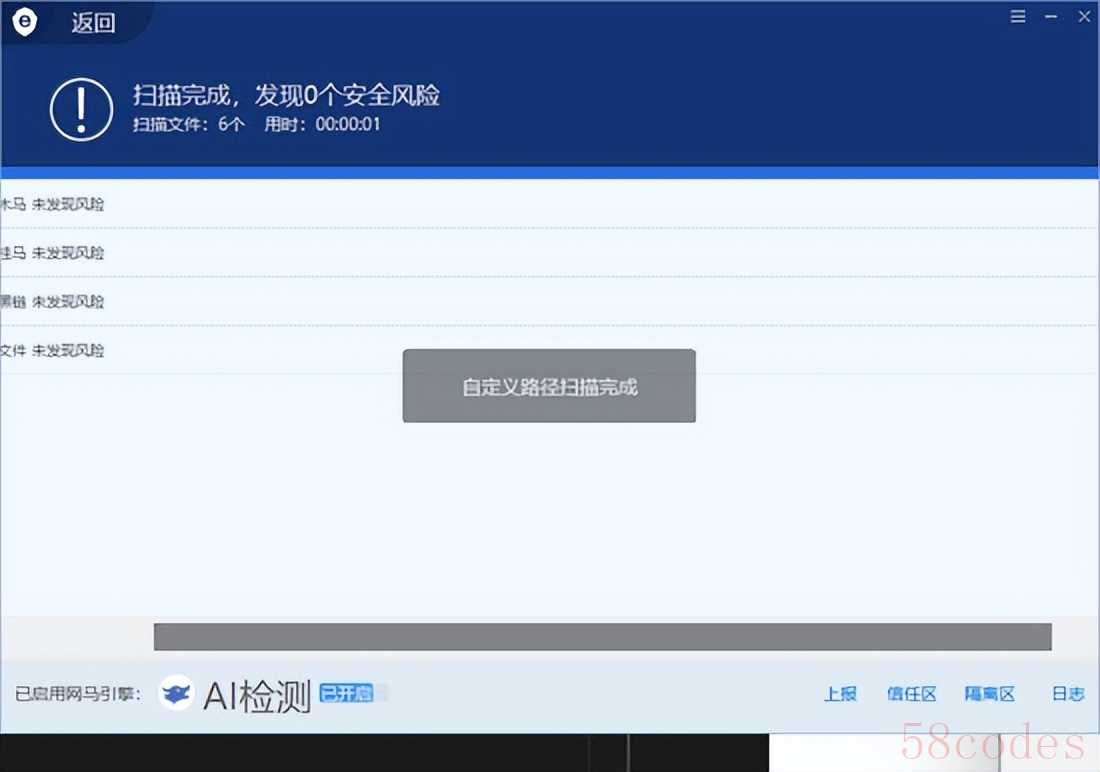1100x772 pixels.
Task: Open the 日志 log link
Action: tap(1068, 694)
